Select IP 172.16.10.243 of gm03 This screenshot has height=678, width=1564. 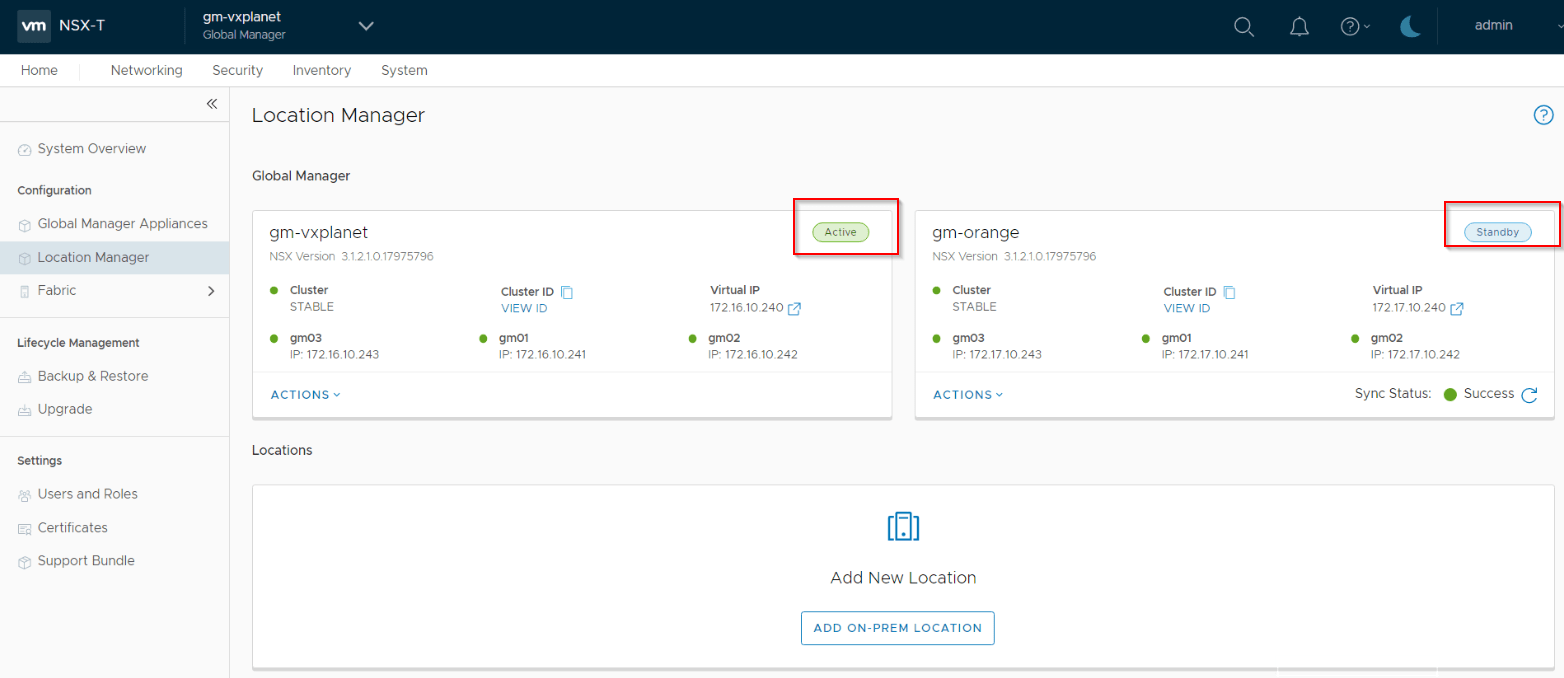pyautogui.click(x=334, y=354)
